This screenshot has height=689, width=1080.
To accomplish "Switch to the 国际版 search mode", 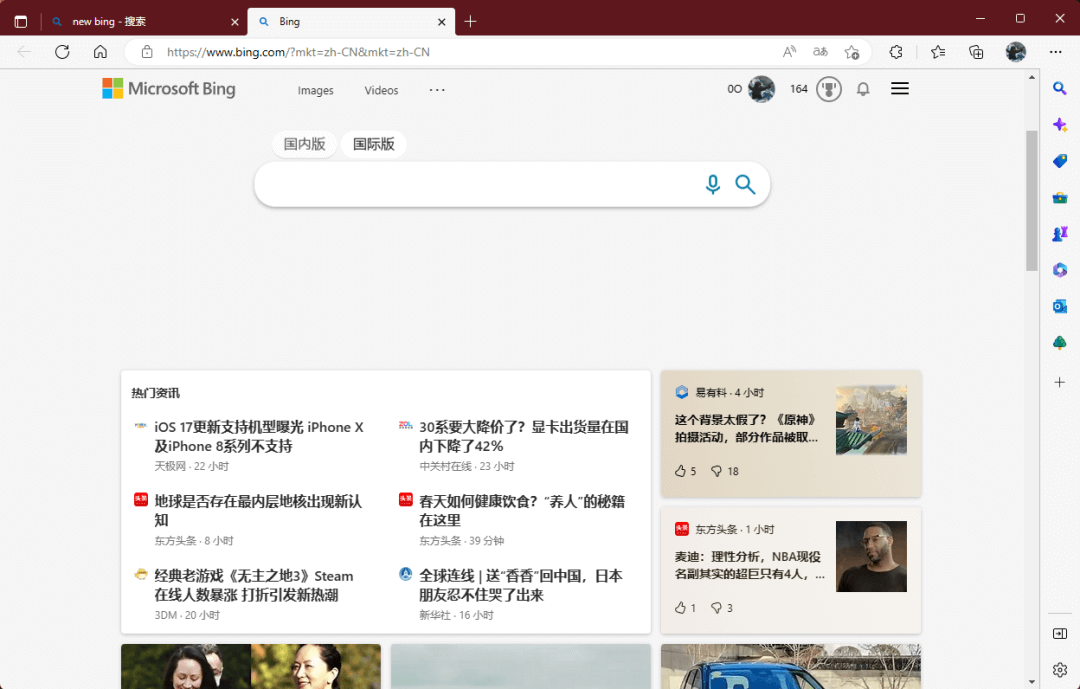I will pyautogui.click(x=373, y=143).
